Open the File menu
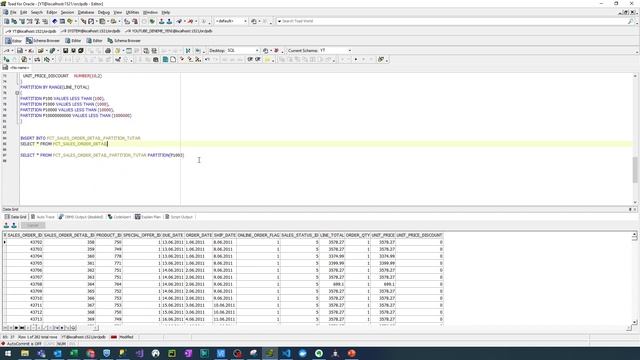This screenshot has width=640, height=360. 13,13
